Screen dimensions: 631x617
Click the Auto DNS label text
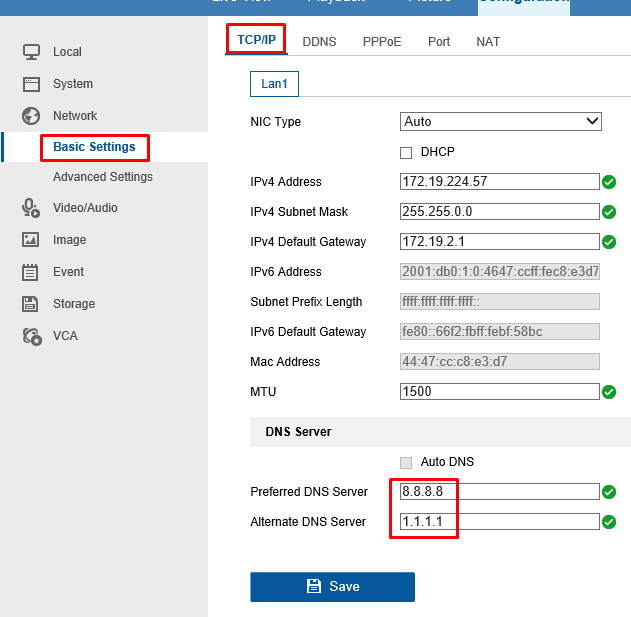click(447, 462)
